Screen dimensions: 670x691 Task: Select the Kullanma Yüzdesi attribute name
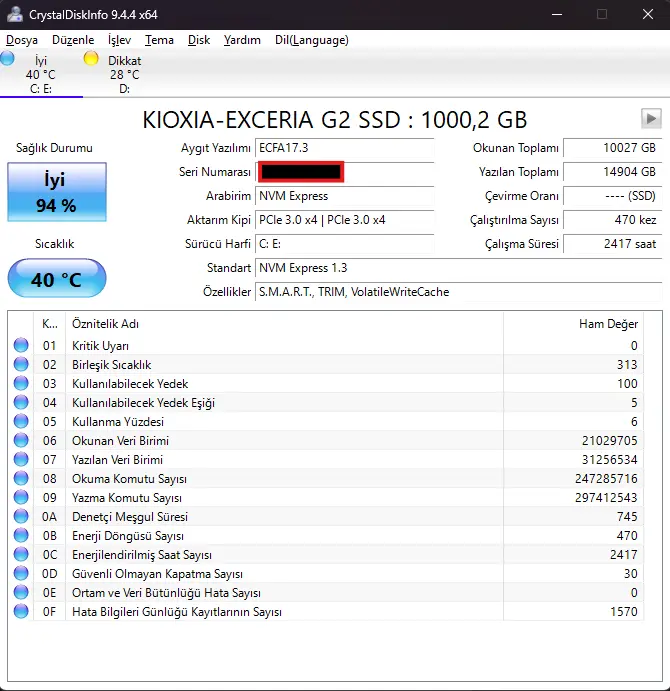pos(118,421)
